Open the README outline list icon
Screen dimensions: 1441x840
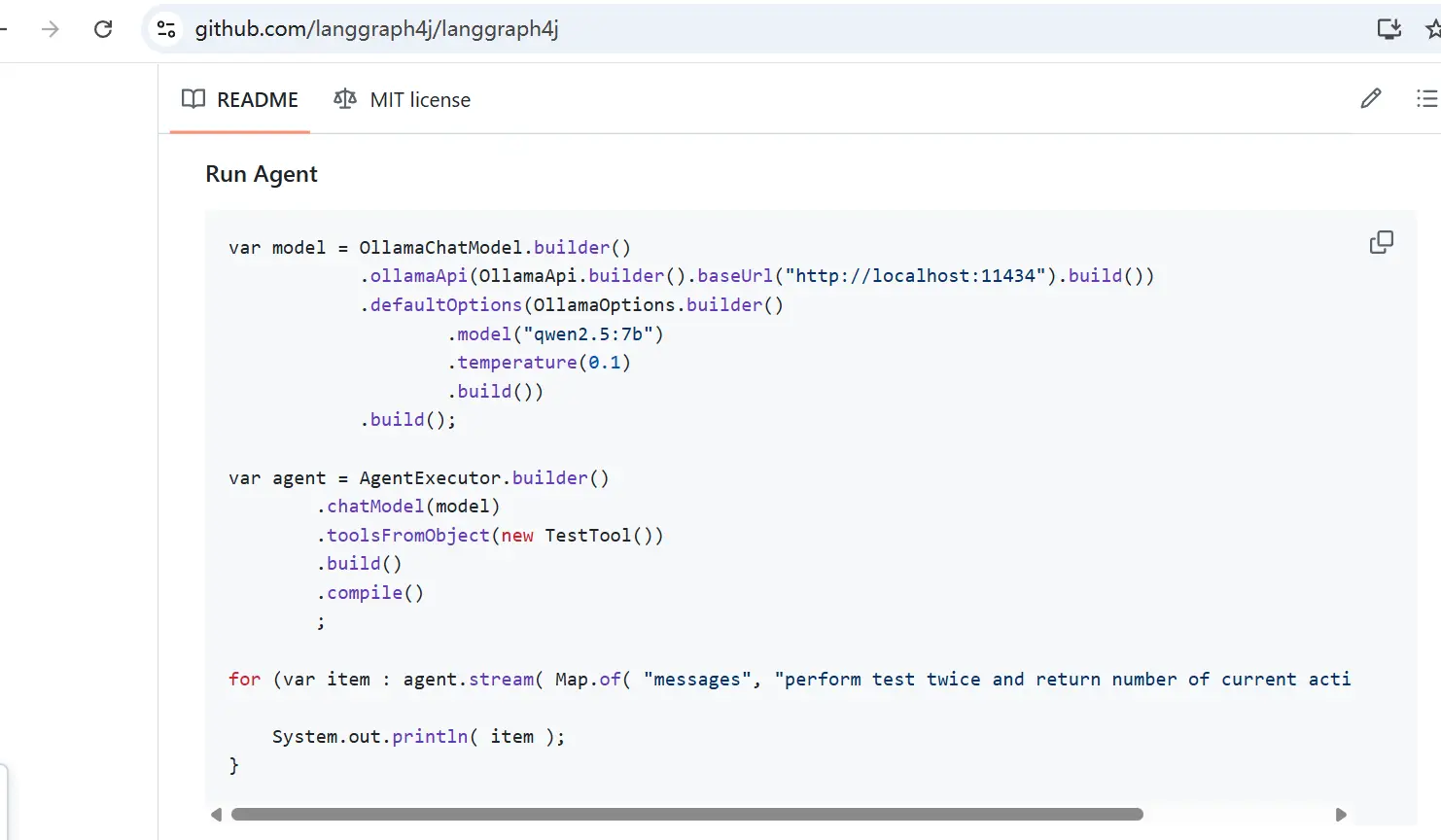pos(1425,98)
